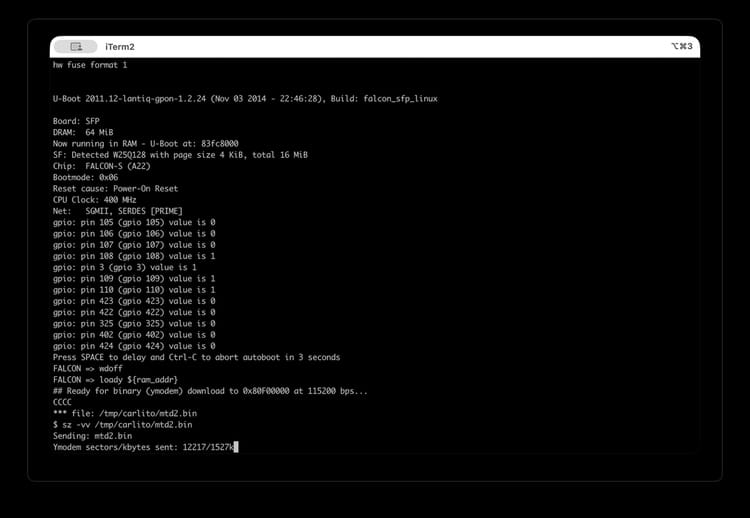The image size is (750, 518).
Task: Click the gpio pin 108 line
Action: click(134, 256)
